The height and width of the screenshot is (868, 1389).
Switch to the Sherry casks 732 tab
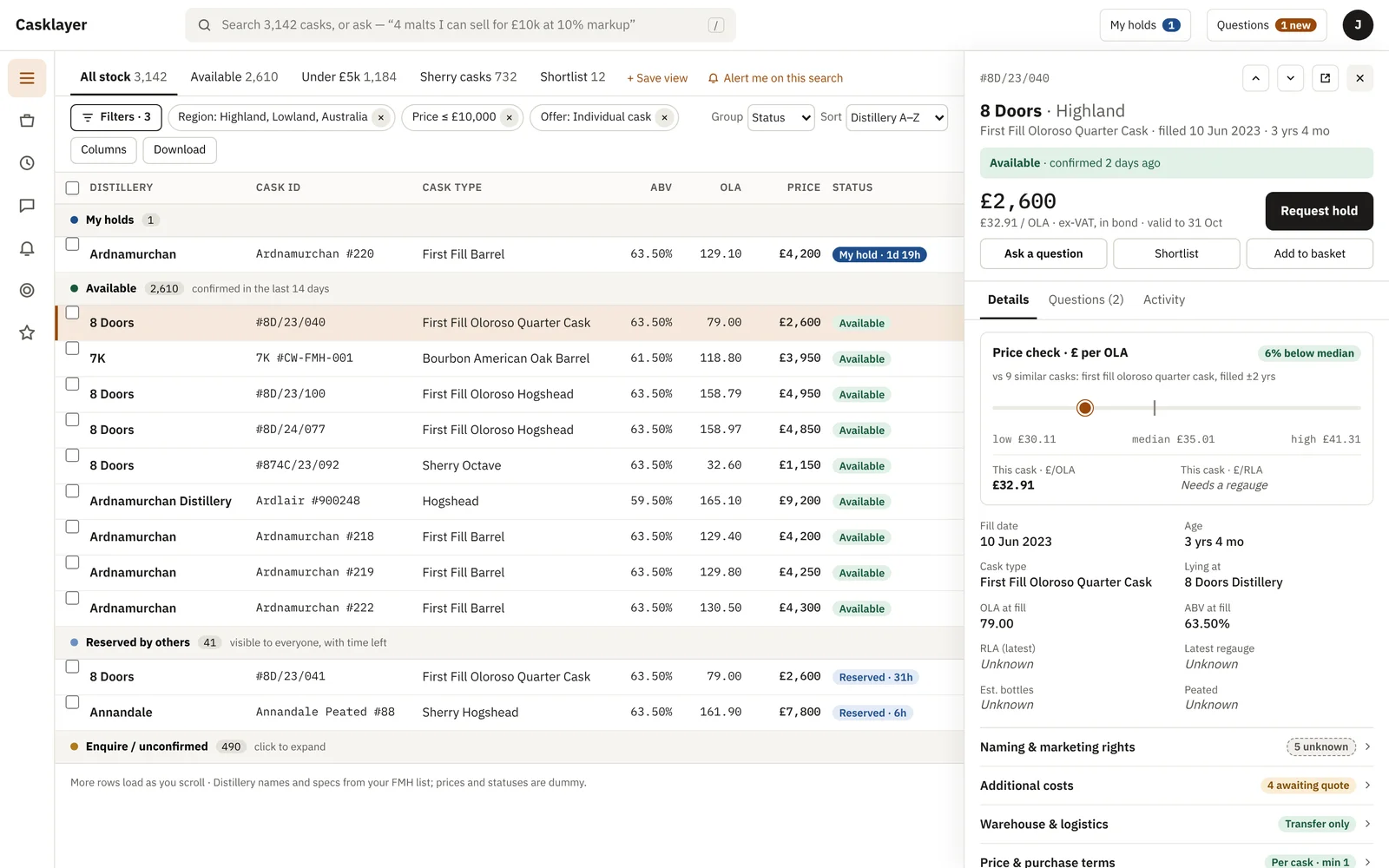click(x=468, y=77)
